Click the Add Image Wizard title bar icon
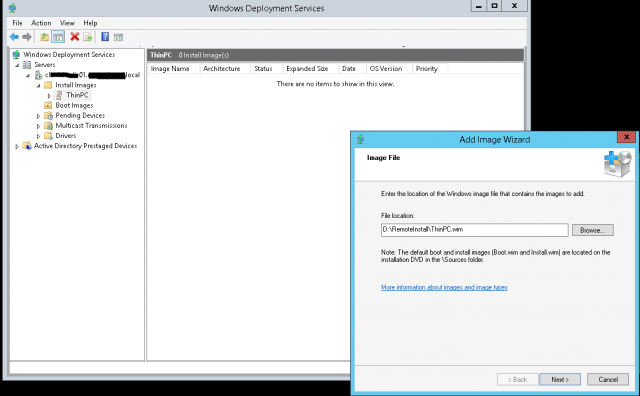The image size is (640, 396). pyautogui.click(x=360, y=140)
